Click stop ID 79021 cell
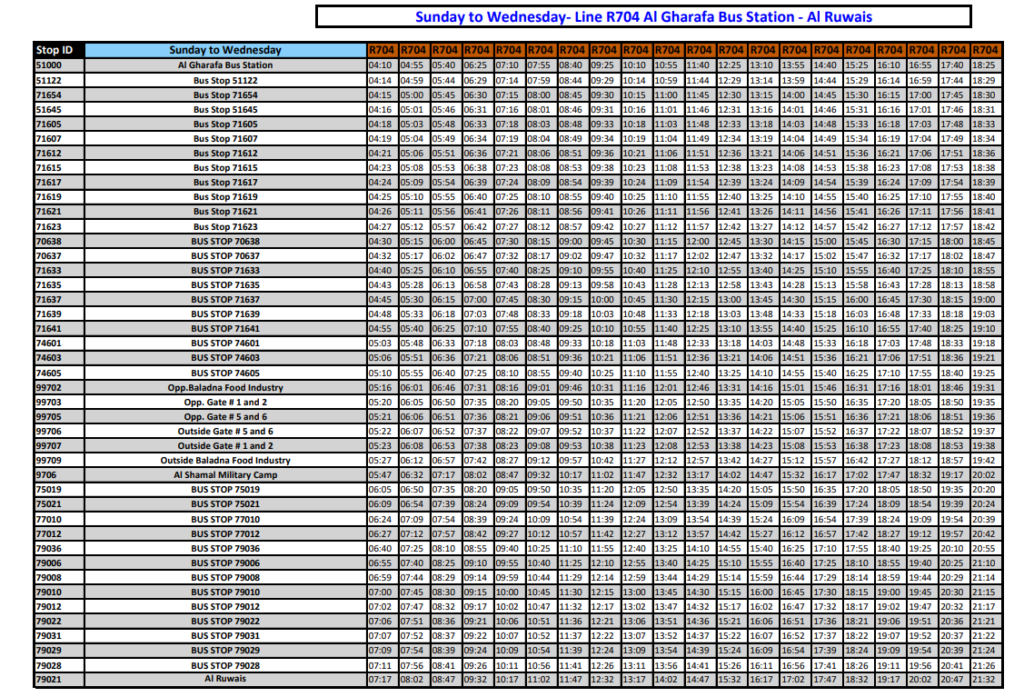The width and height of the screenshot is (1024, 697). point(58,678)
